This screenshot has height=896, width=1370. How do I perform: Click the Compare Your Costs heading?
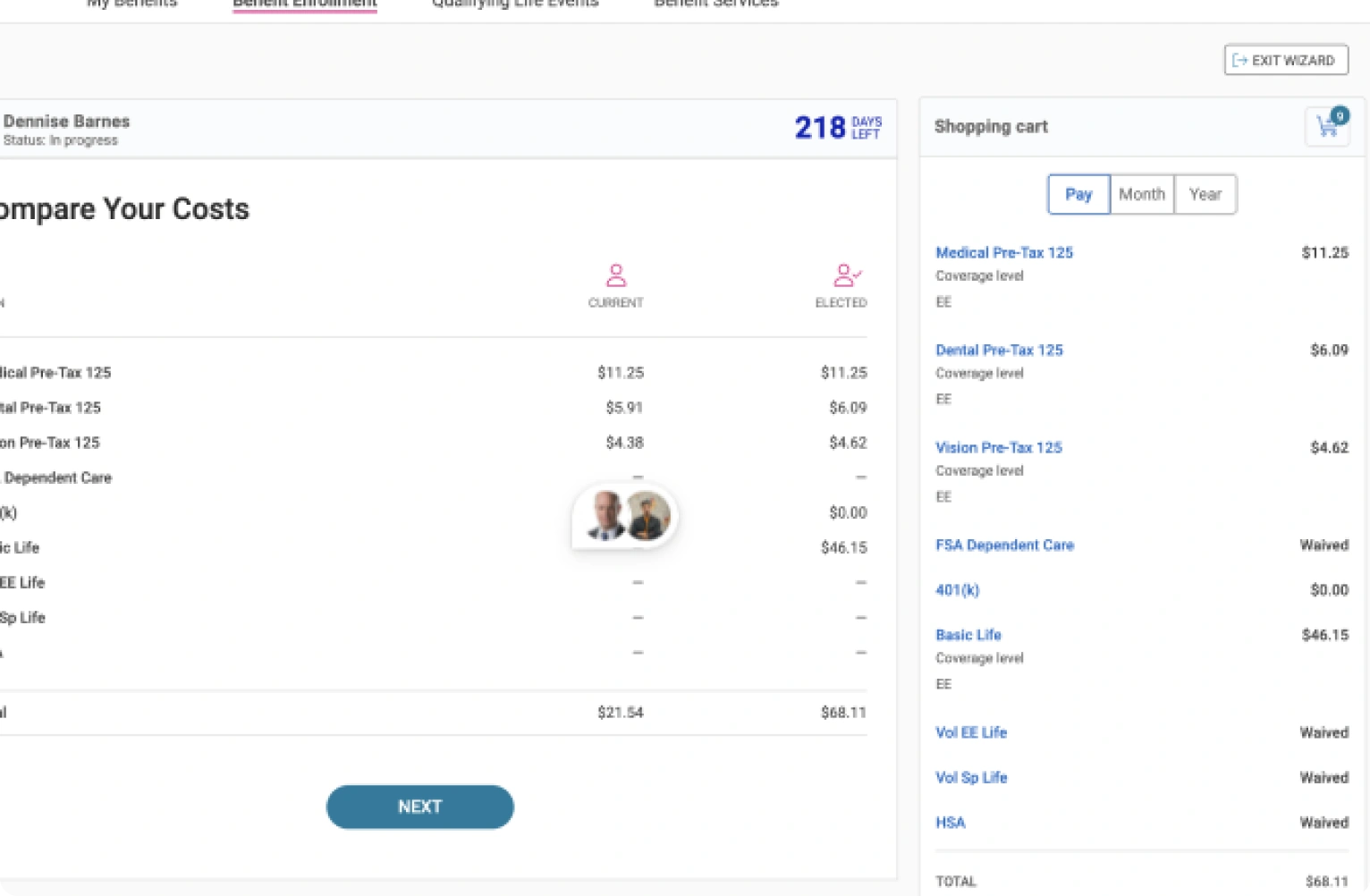click(x=124, y=208)
